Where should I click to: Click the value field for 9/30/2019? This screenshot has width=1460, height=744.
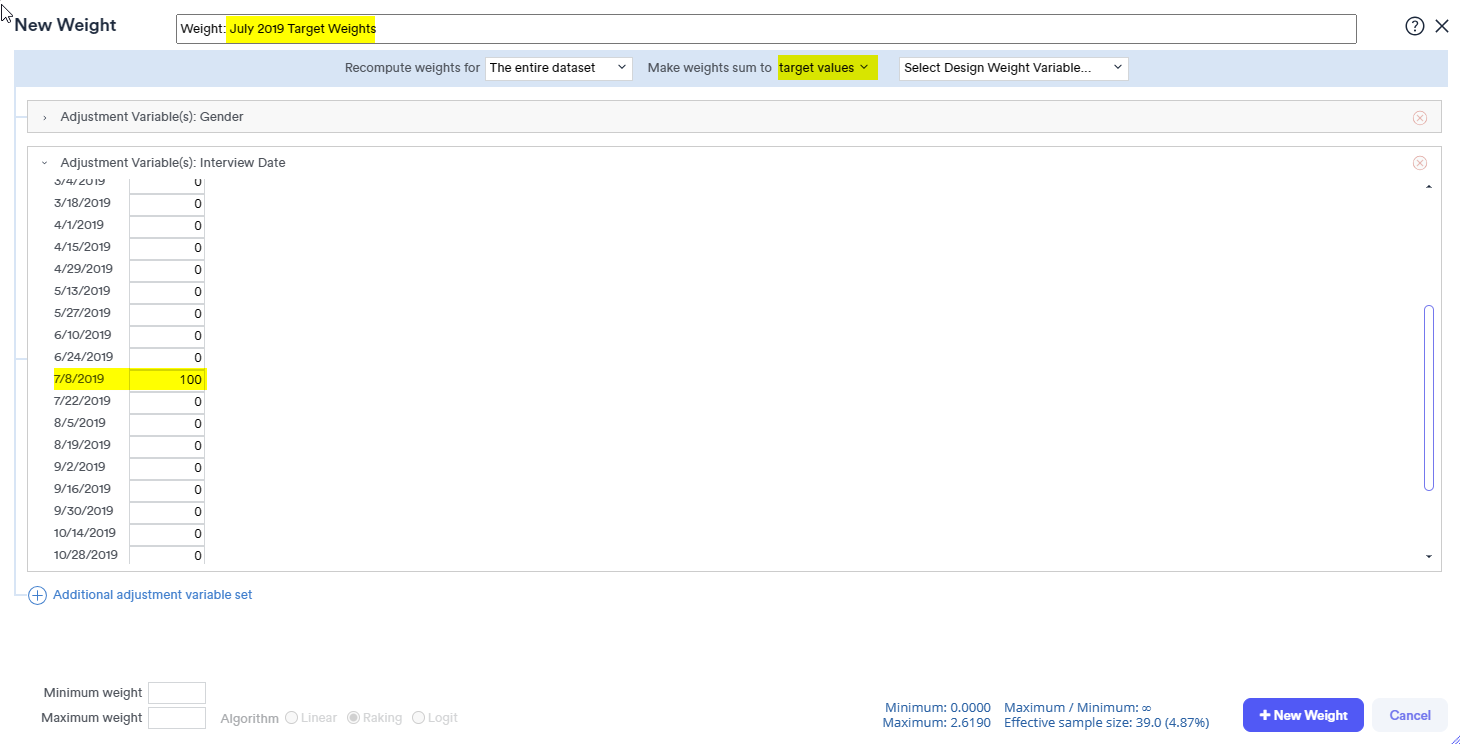point(167,512)
